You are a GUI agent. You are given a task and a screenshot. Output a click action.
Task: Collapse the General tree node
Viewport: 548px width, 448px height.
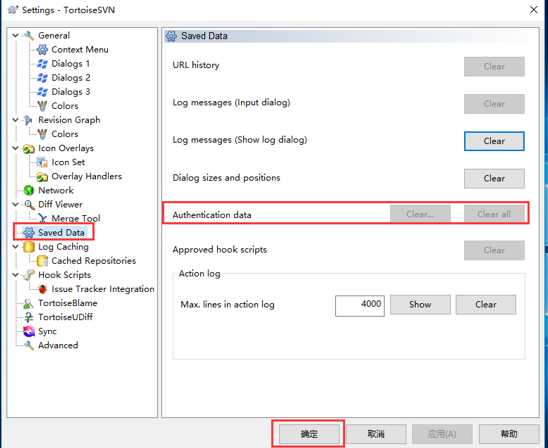point(15,35)
